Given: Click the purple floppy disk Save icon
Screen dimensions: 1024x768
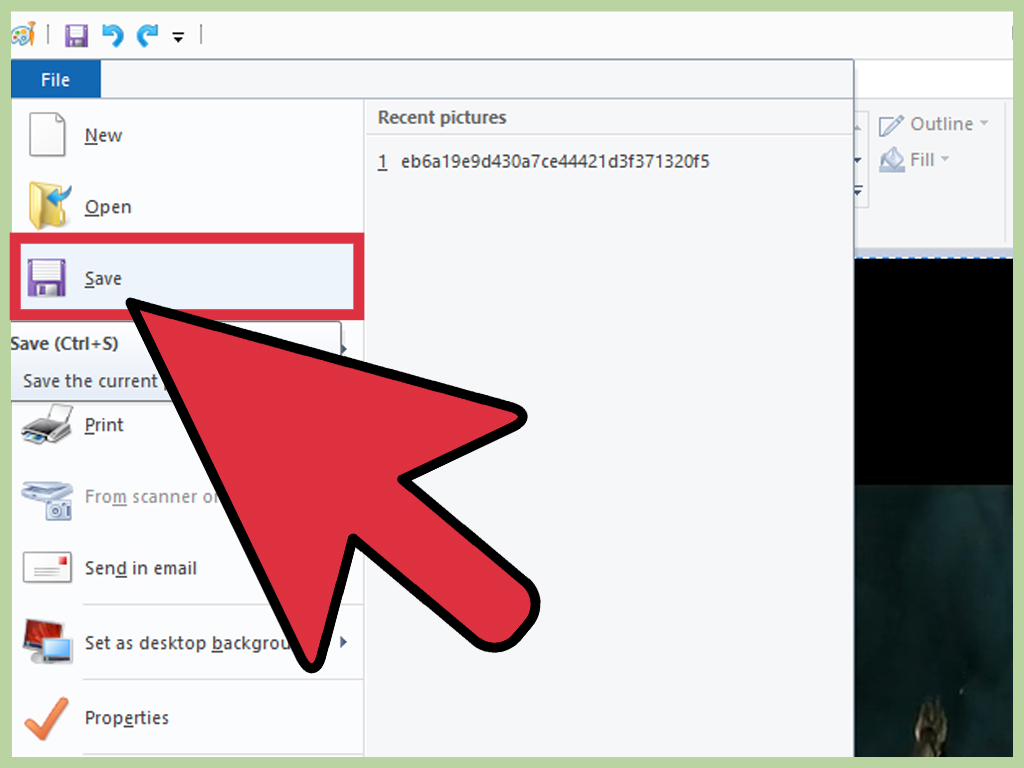Looking at the screenshot, I should click(x=46, y=278).
